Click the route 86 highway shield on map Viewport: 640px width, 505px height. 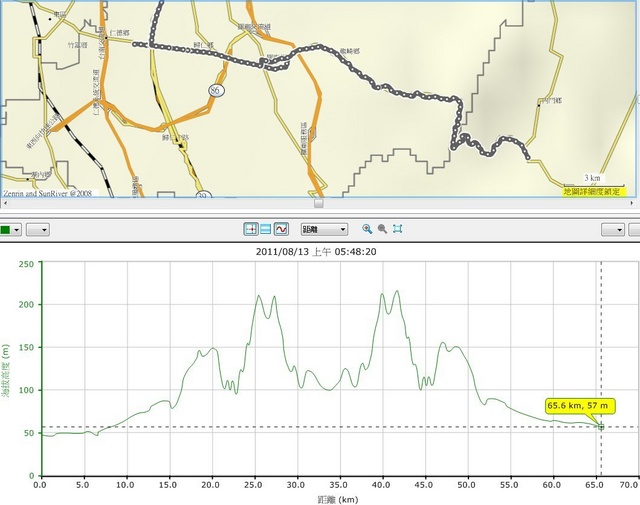click(216, 90)
